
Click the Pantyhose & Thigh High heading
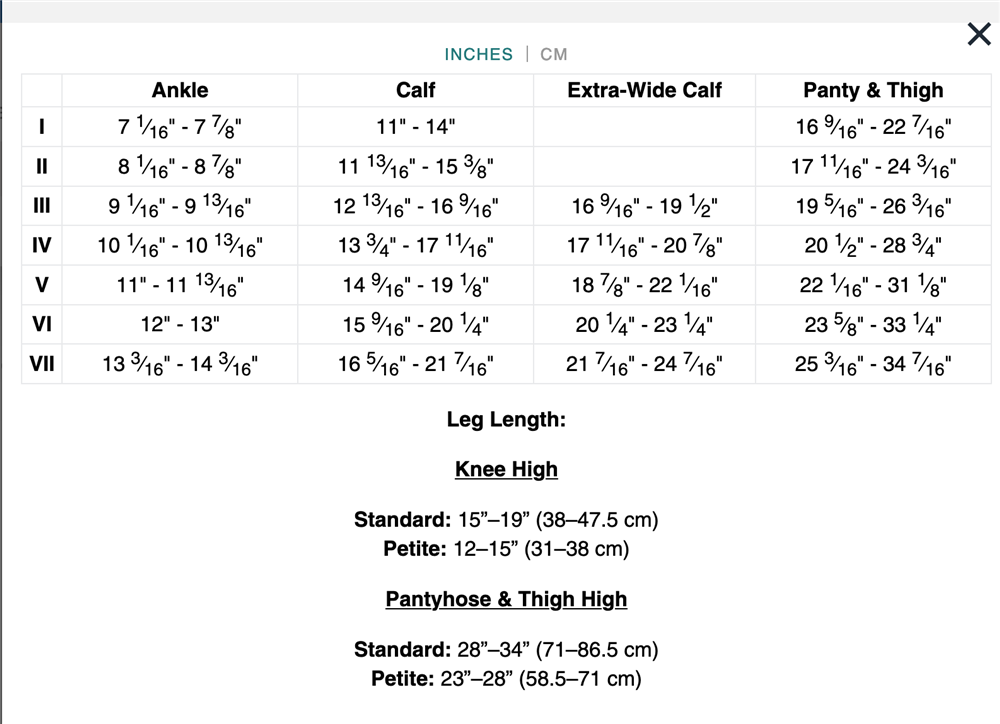tap(506, 599)
